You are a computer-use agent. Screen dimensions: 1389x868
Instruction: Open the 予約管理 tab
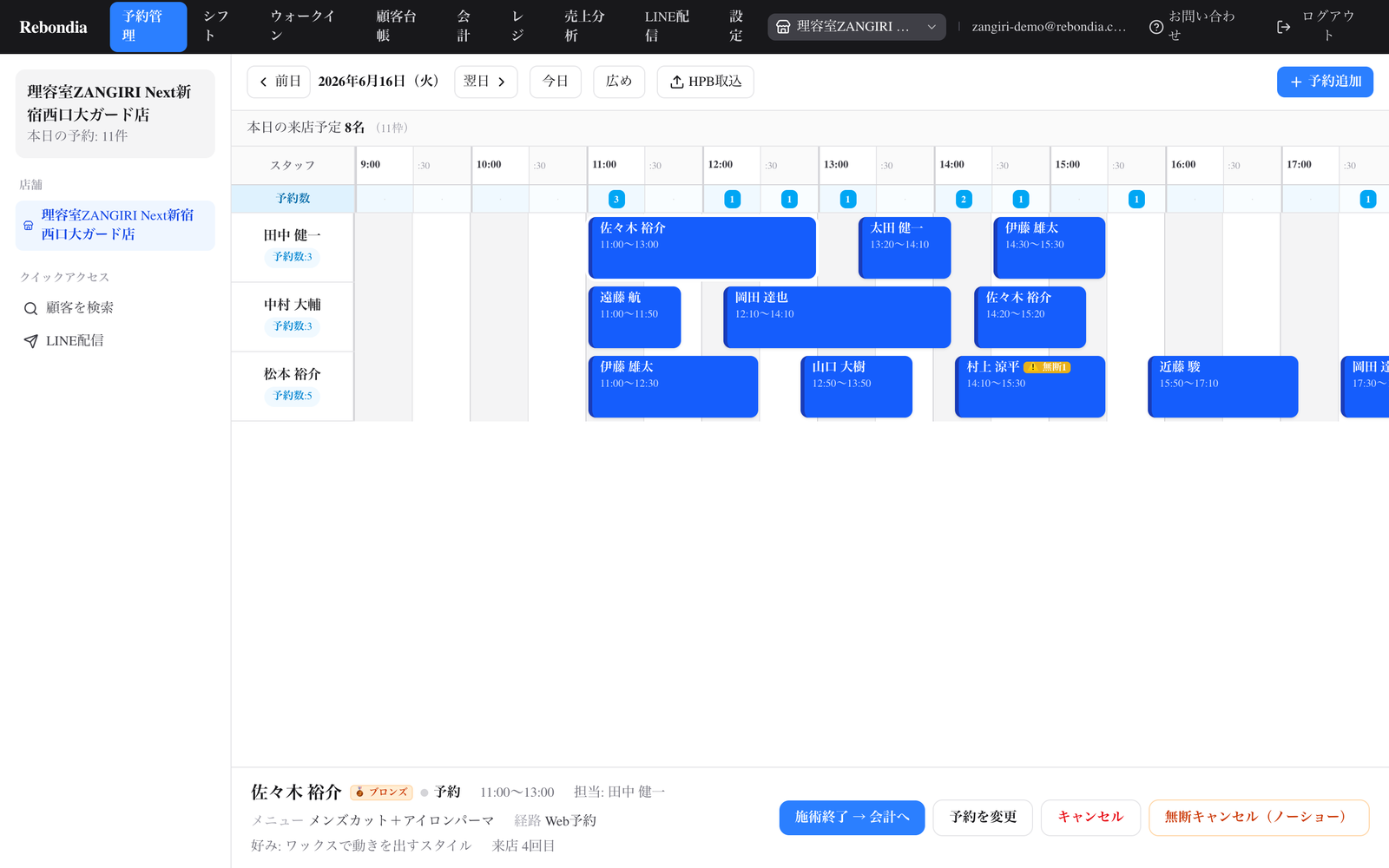coord(148,26)
